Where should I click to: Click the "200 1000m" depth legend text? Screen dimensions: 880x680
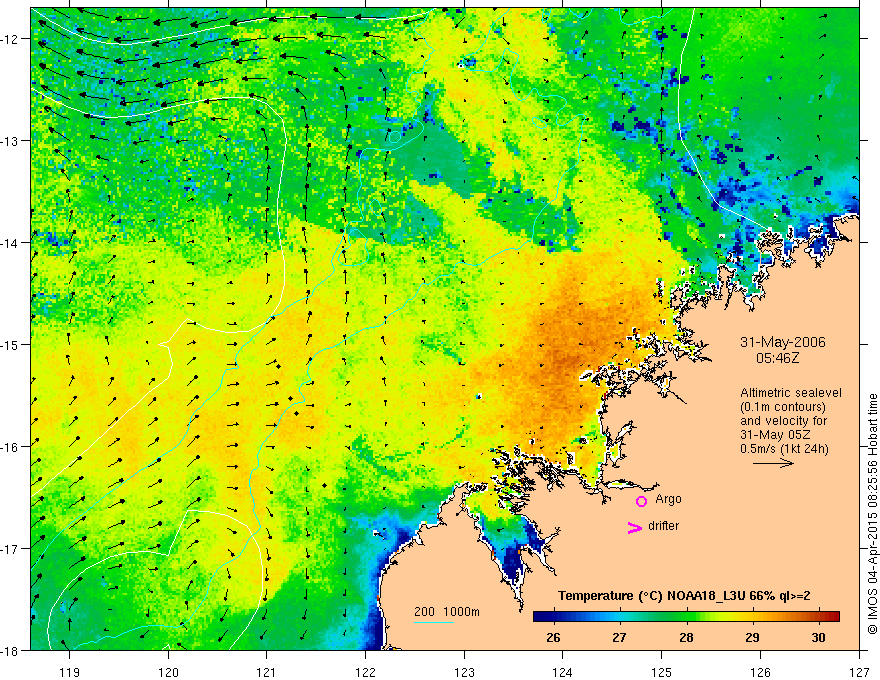point(447,612)
